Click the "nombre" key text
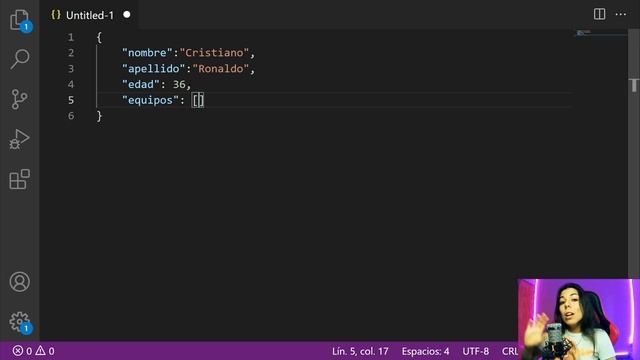This screenshot has width=640, height=360. (x=147, y=53)
